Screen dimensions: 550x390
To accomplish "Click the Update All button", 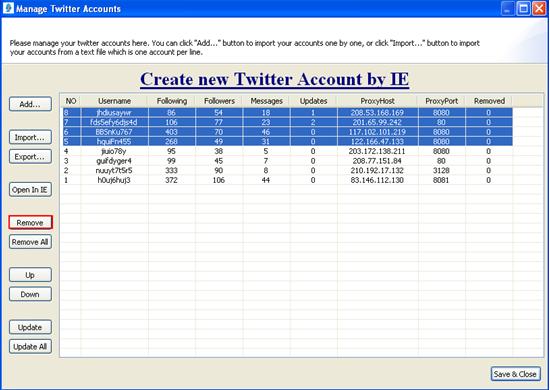I will [30, 347].
